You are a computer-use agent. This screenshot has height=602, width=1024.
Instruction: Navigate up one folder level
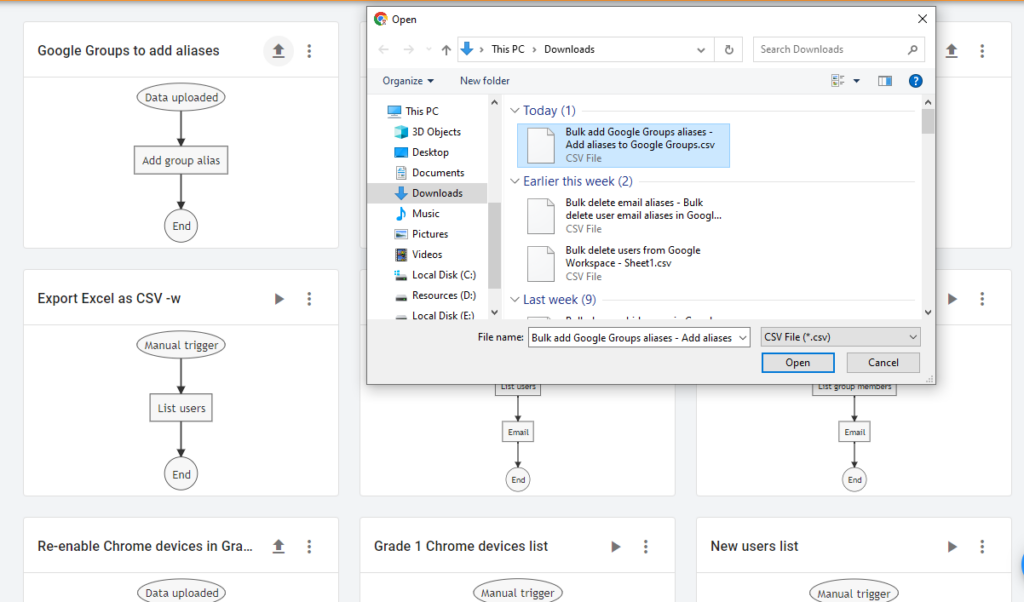pos(445,48)
